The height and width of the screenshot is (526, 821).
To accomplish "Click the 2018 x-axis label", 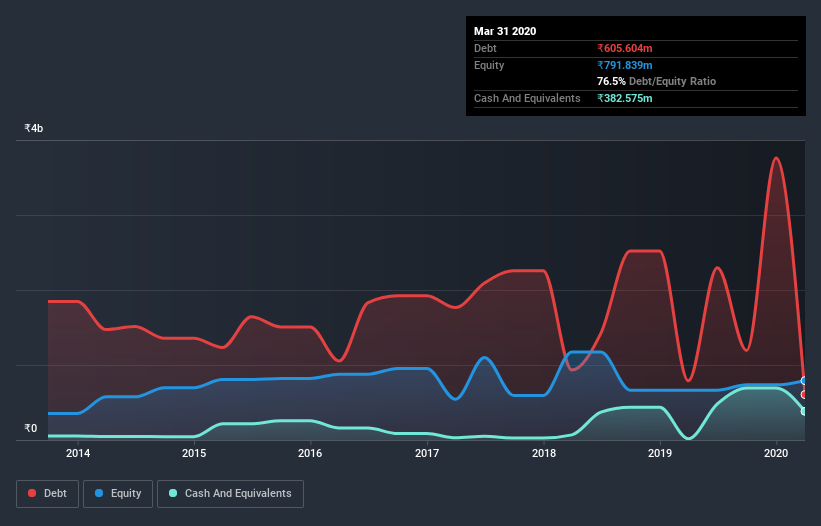I will tap(544, 453).
